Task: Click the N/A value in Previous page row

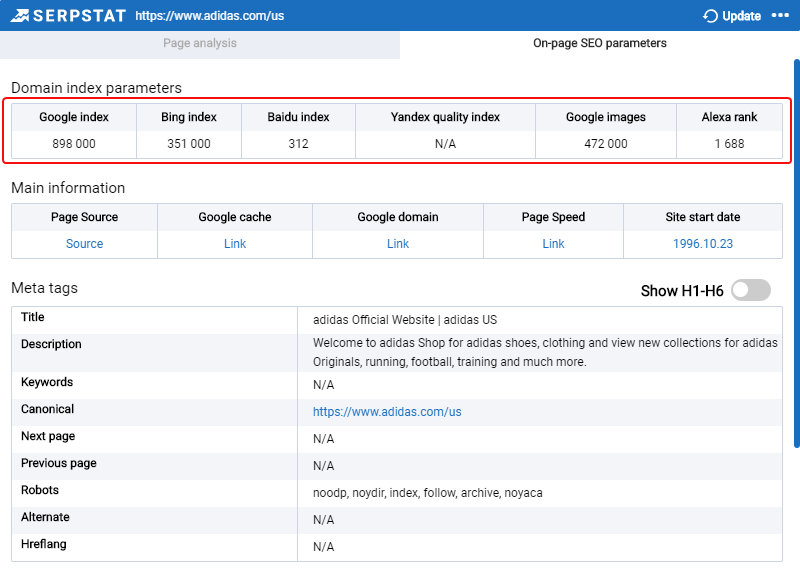Action: pos(323,466)
